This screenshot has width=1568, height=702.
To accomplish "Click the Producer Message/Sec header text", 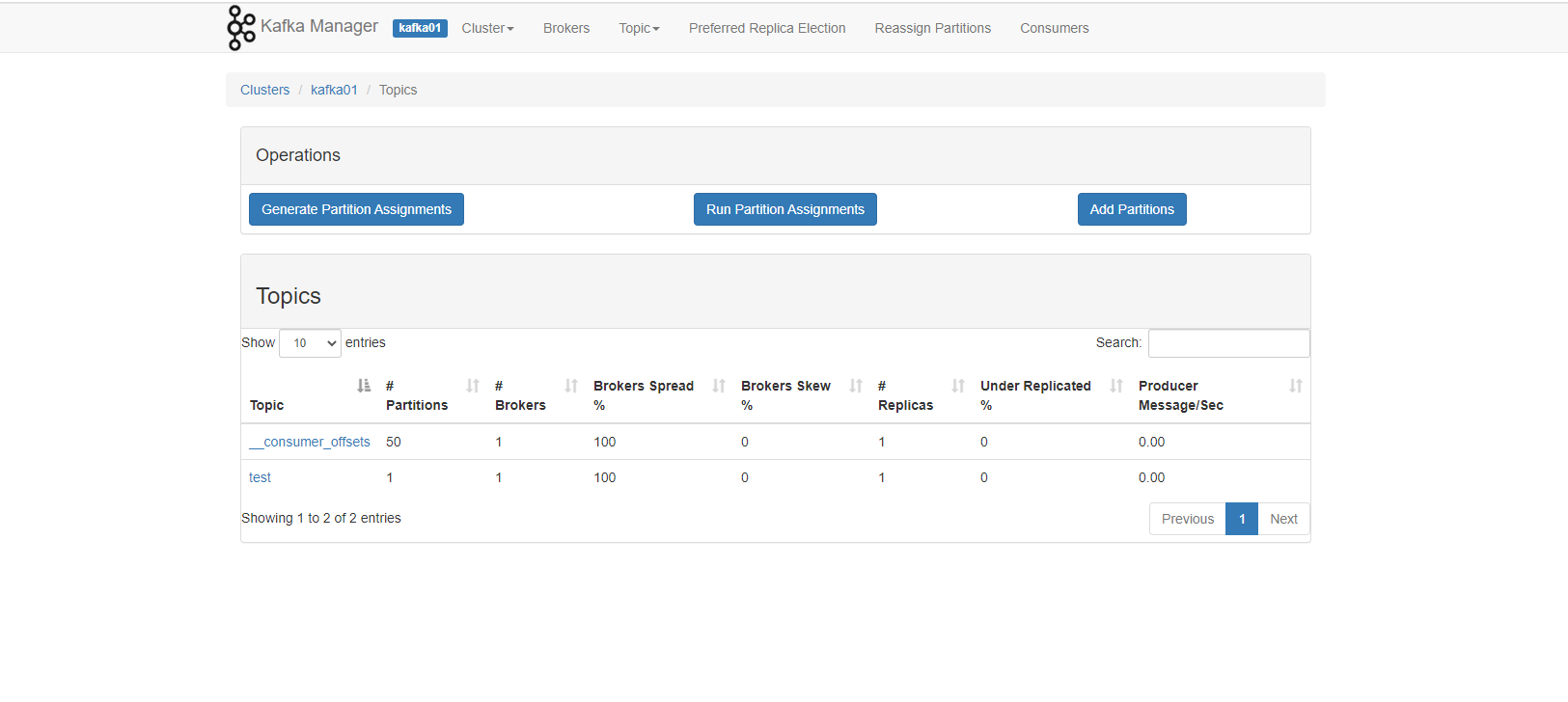I will [x=1181, y=395].
